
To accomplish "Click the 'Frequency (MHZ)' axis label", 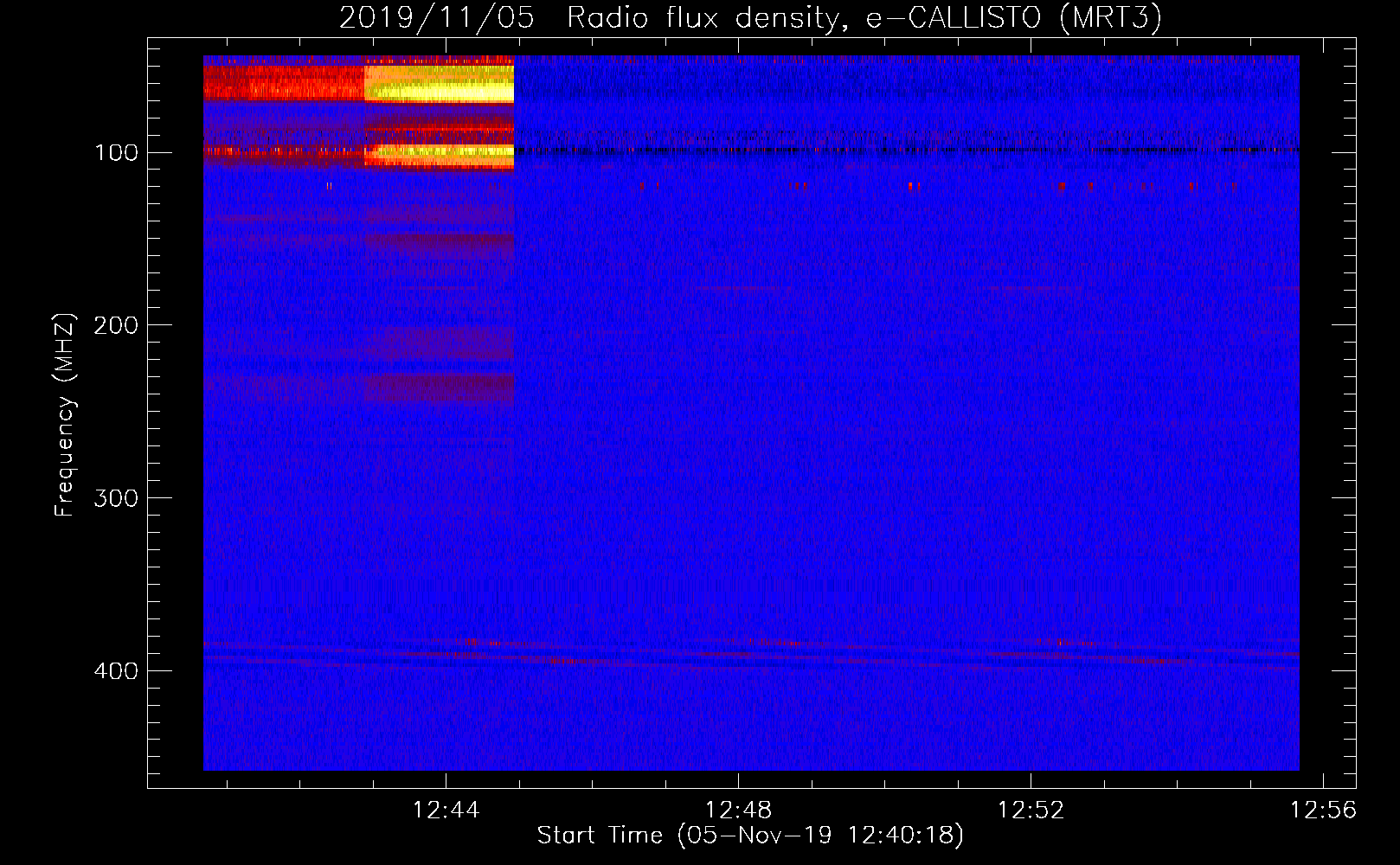I will coord(64,414).
